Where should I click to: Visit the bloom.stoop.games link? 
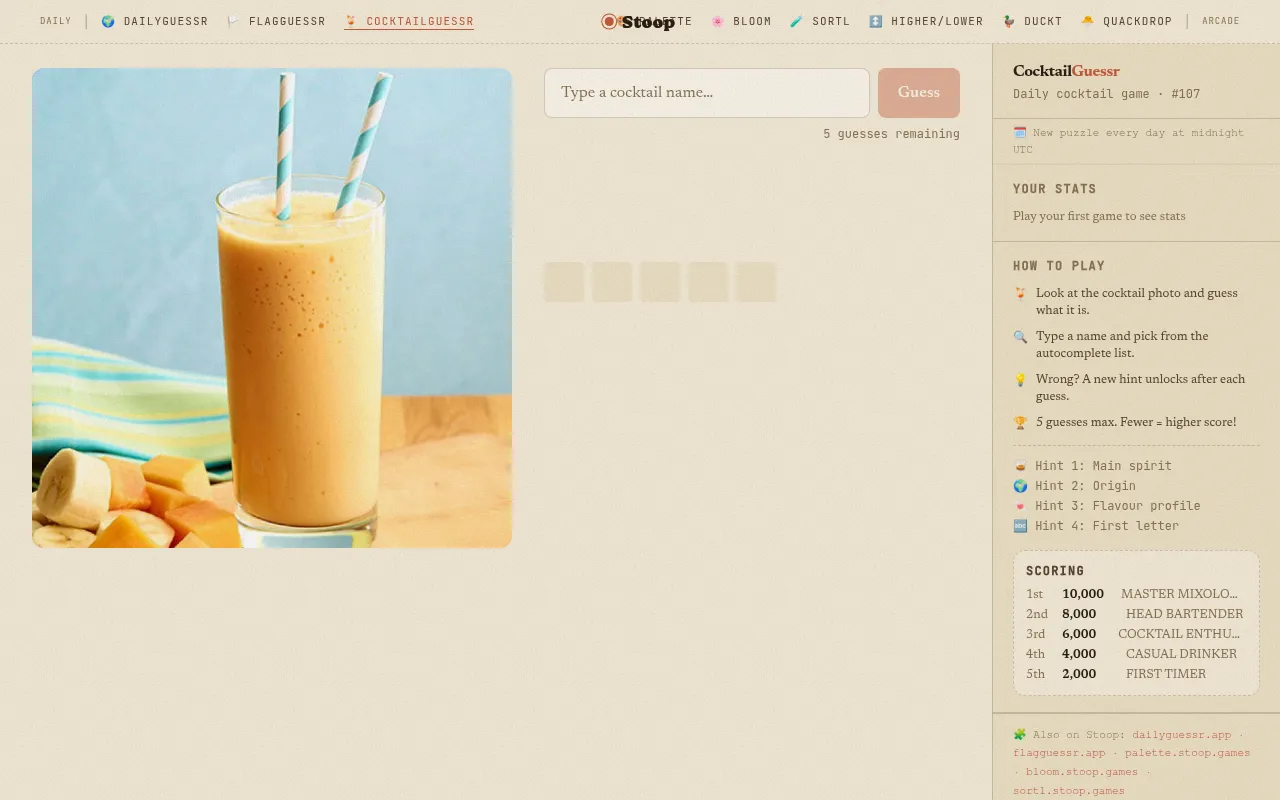point(1082,772)
